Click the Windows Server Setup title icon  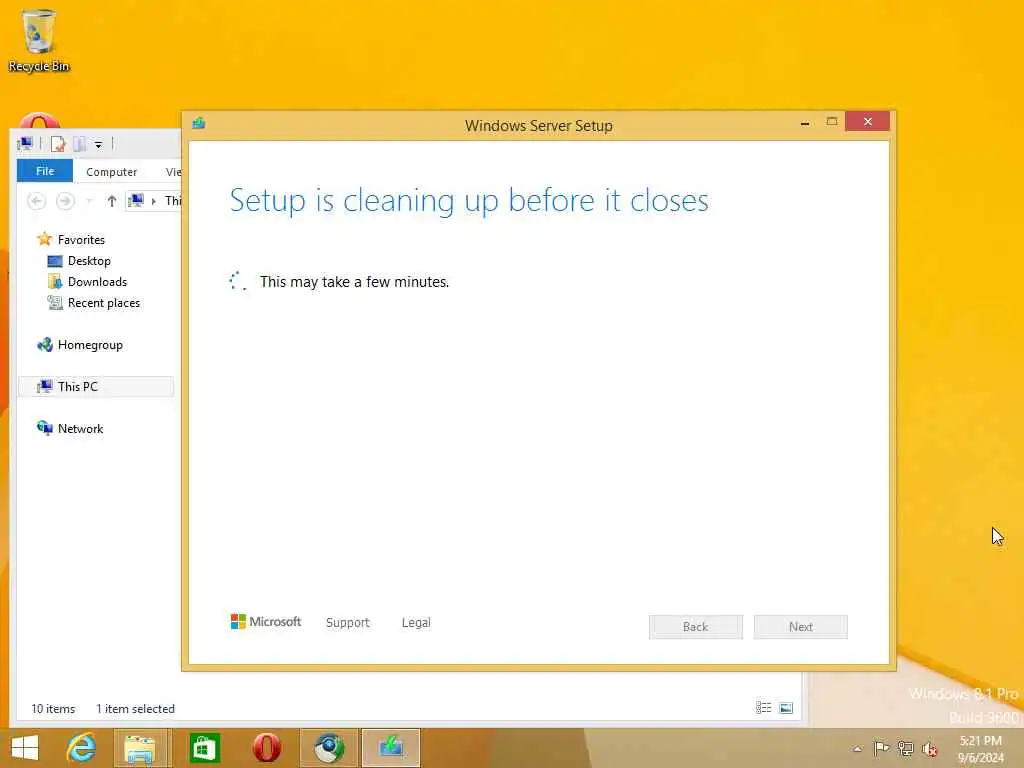[199, 123]
